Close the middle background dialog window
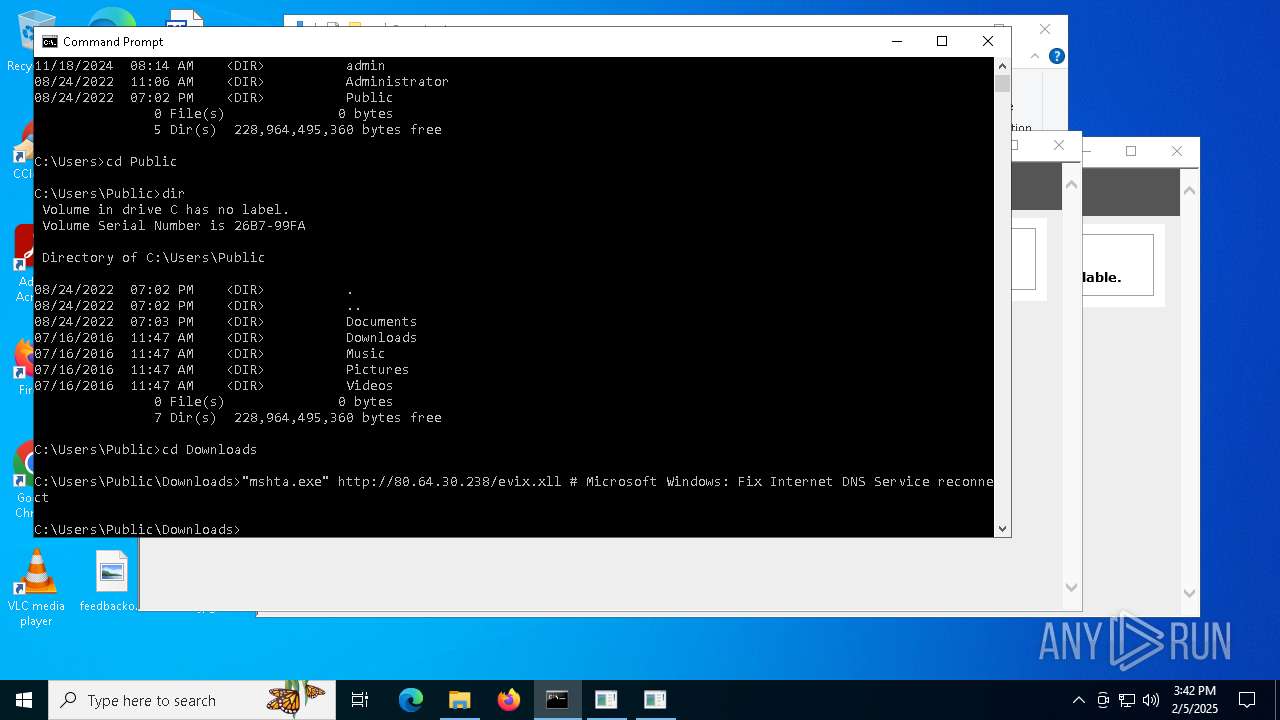 1059,145
